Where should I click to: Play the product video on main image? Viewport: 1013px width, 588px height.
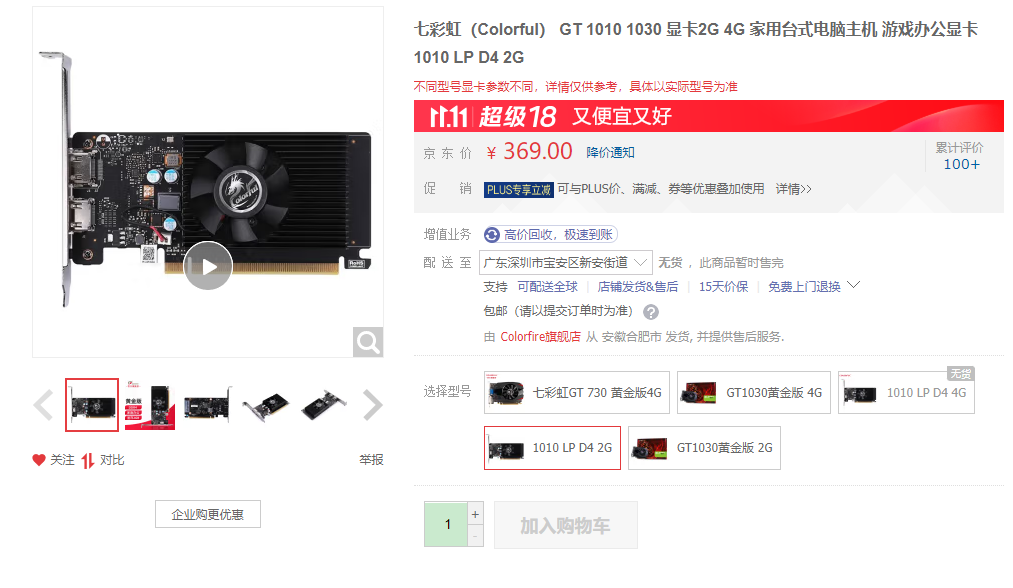click(208, 266)
